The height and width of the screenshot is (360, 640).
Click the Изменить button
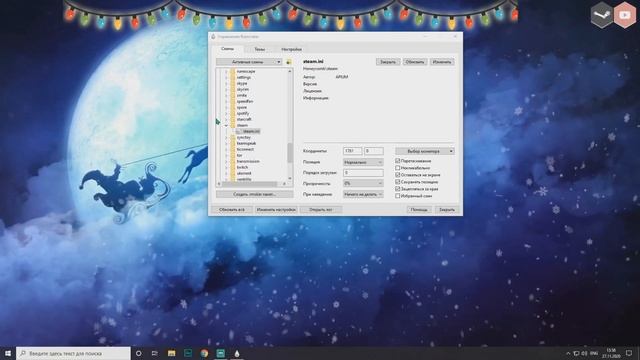(442, 62)
